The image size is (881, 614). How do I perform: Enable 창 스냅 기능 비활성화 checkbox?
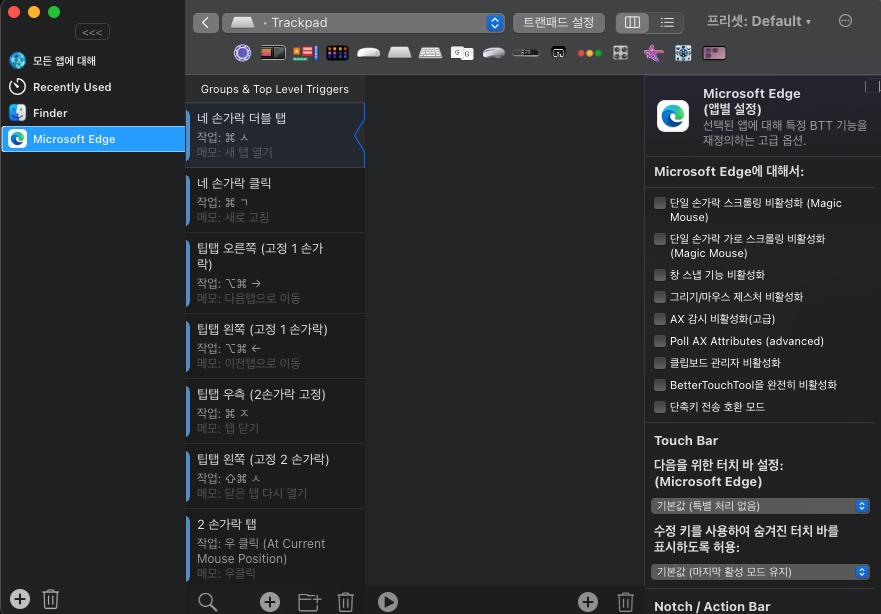[x=660, y=275]
